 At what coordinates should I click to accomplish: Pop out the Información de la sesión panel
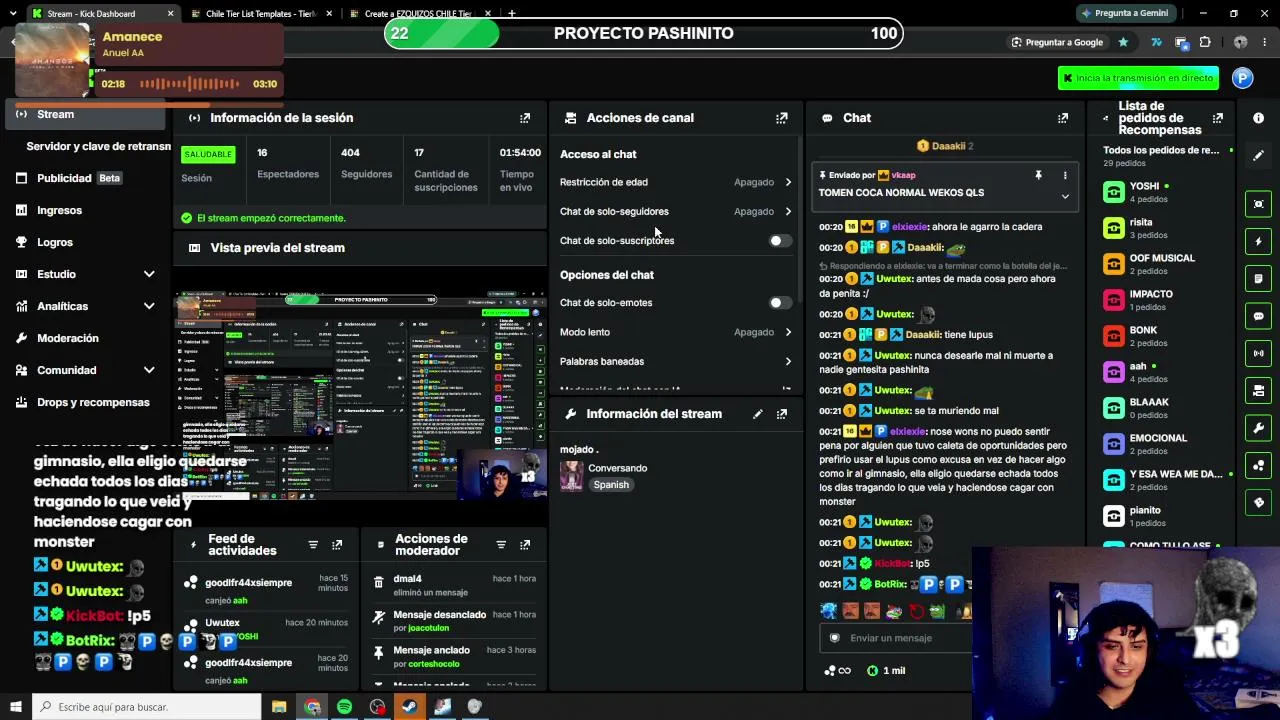point(525,118)
